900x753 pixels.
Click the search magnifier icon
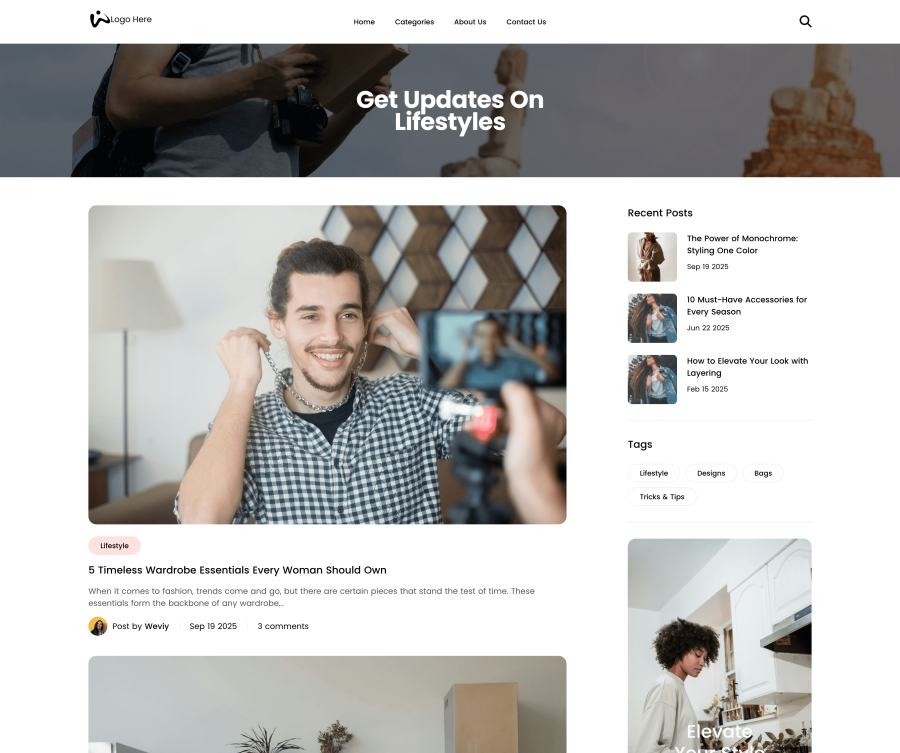(805, 21)
